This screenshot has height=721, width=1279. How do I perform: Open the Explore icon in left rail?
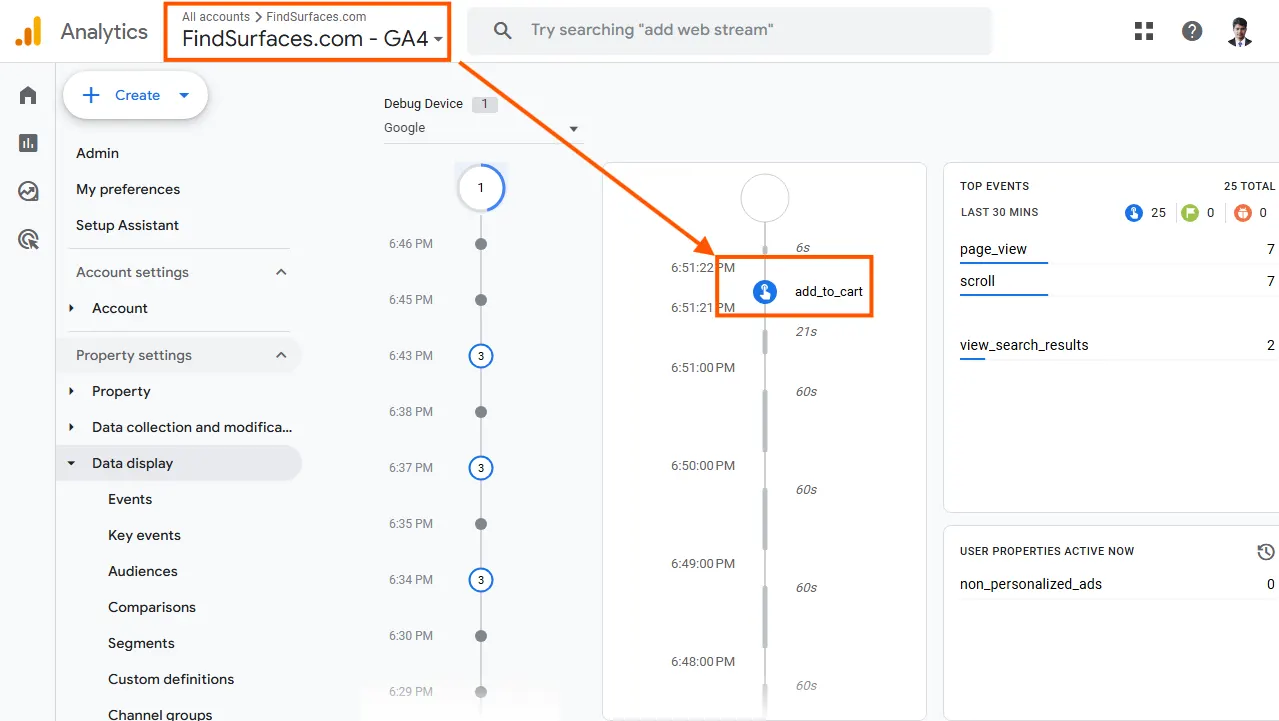pos(28,191)
